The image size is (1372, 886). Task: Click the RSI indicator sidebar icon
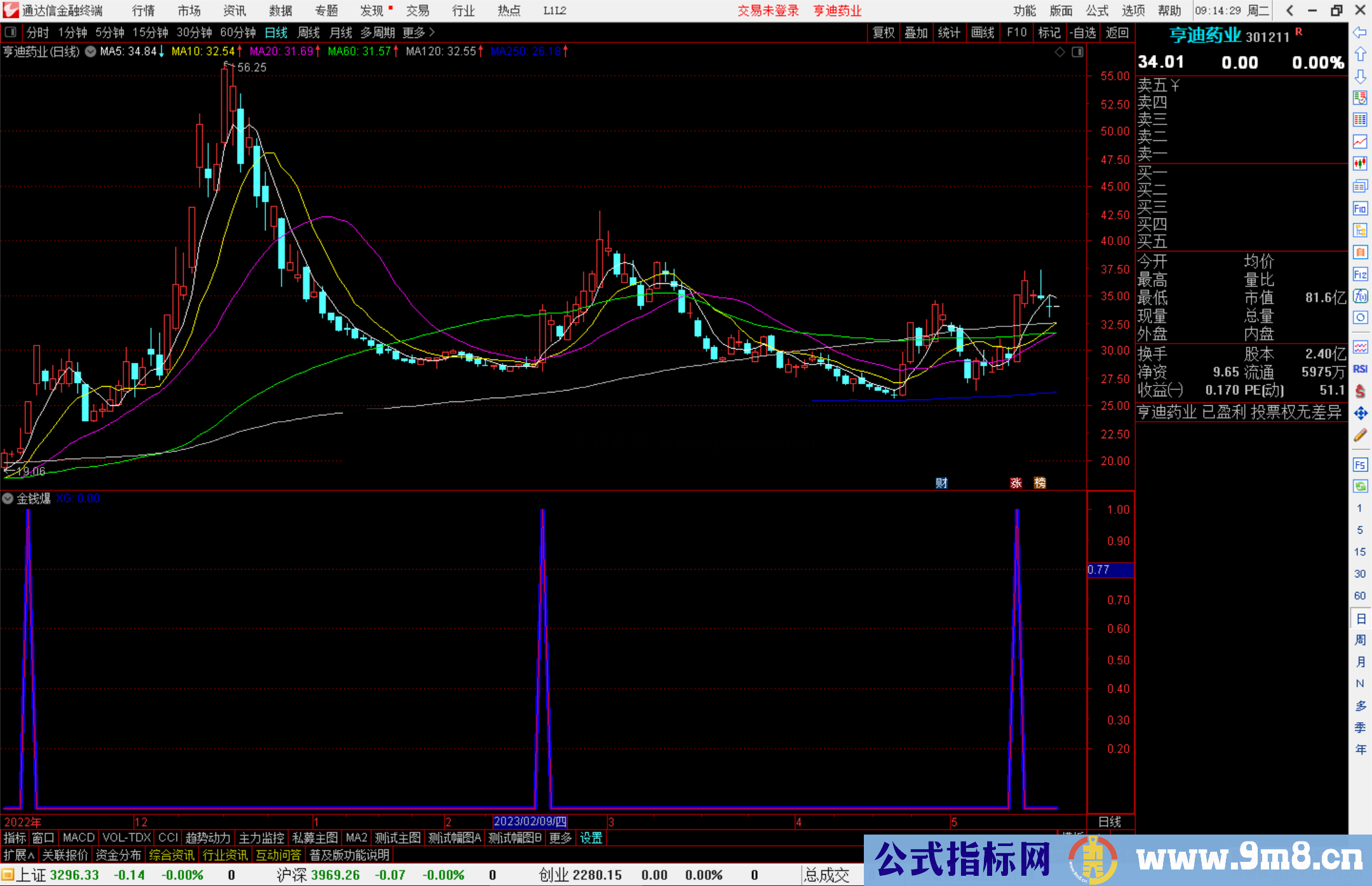pos(1360,369)
